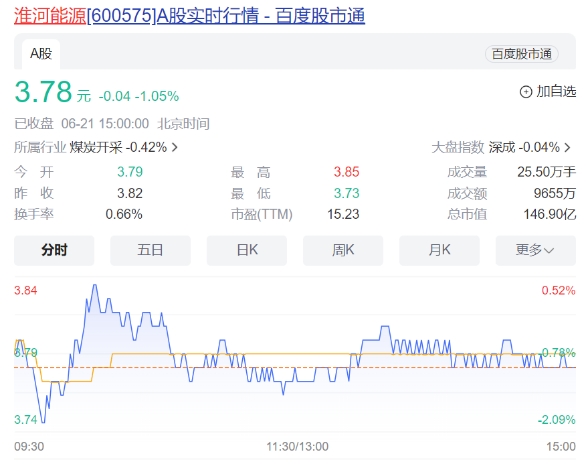This screenshot has width=586, height=466.
Task: Click the 11:30/13:00 time axis label
Action: (x=297, y=446)
